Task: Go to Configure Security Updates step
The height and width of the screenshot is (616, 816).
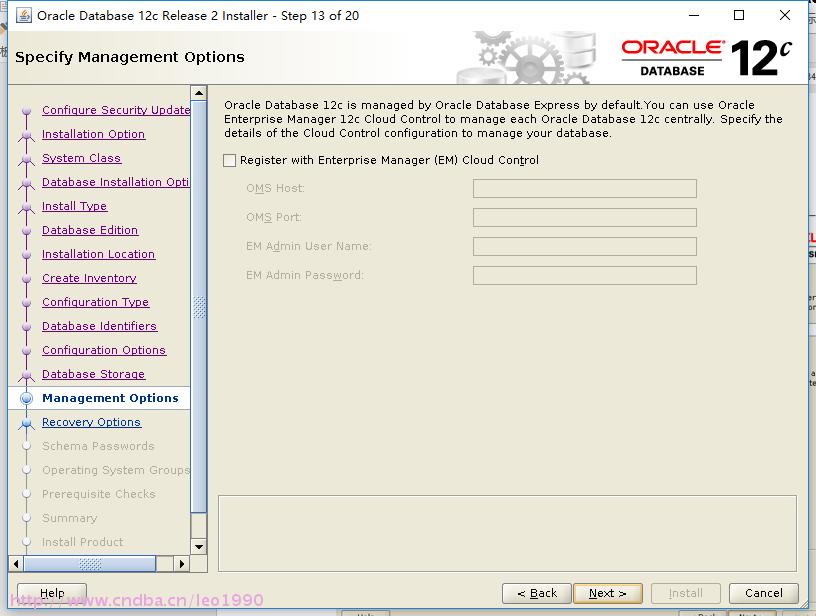Action: tap(116, 110)
